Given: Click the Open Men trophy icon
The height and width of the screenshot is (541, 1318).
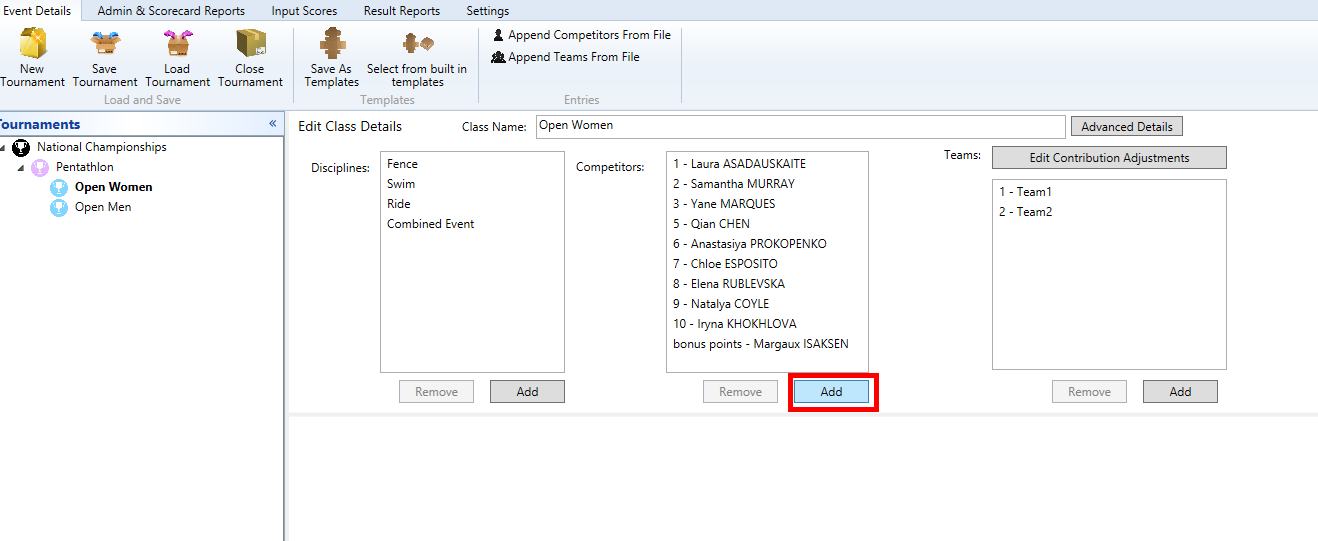Looking at the screenshot, I should pyautogui.click(x=58, y=207).
